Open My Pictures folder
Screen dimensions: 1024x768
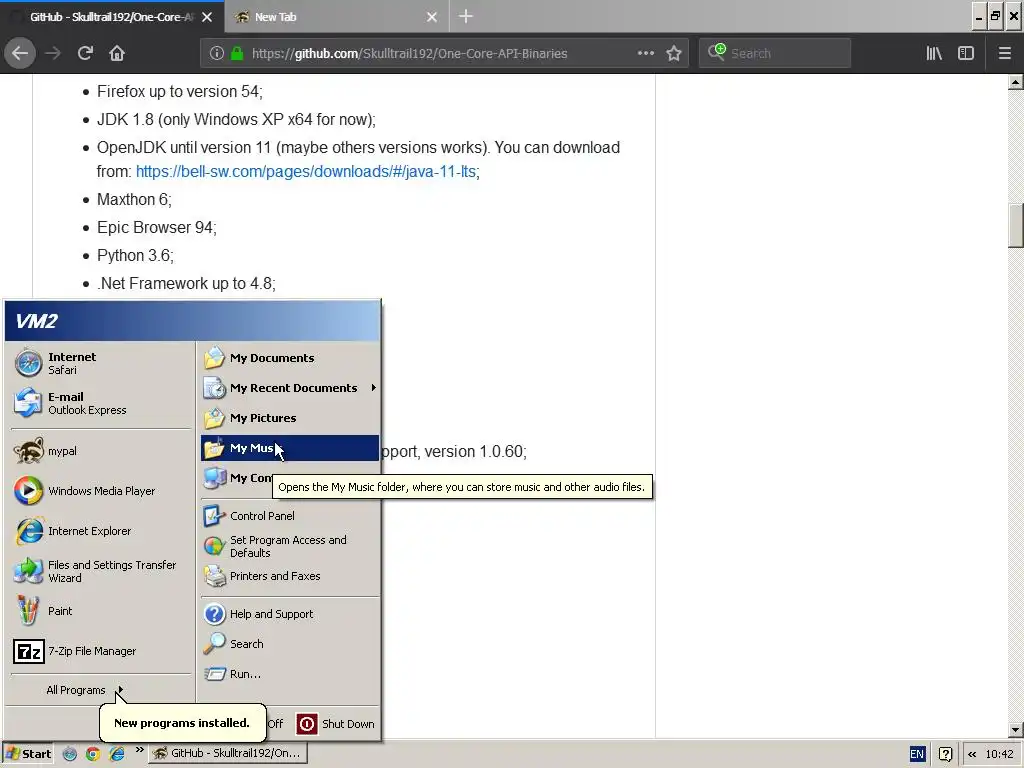[x=290, y=418]
